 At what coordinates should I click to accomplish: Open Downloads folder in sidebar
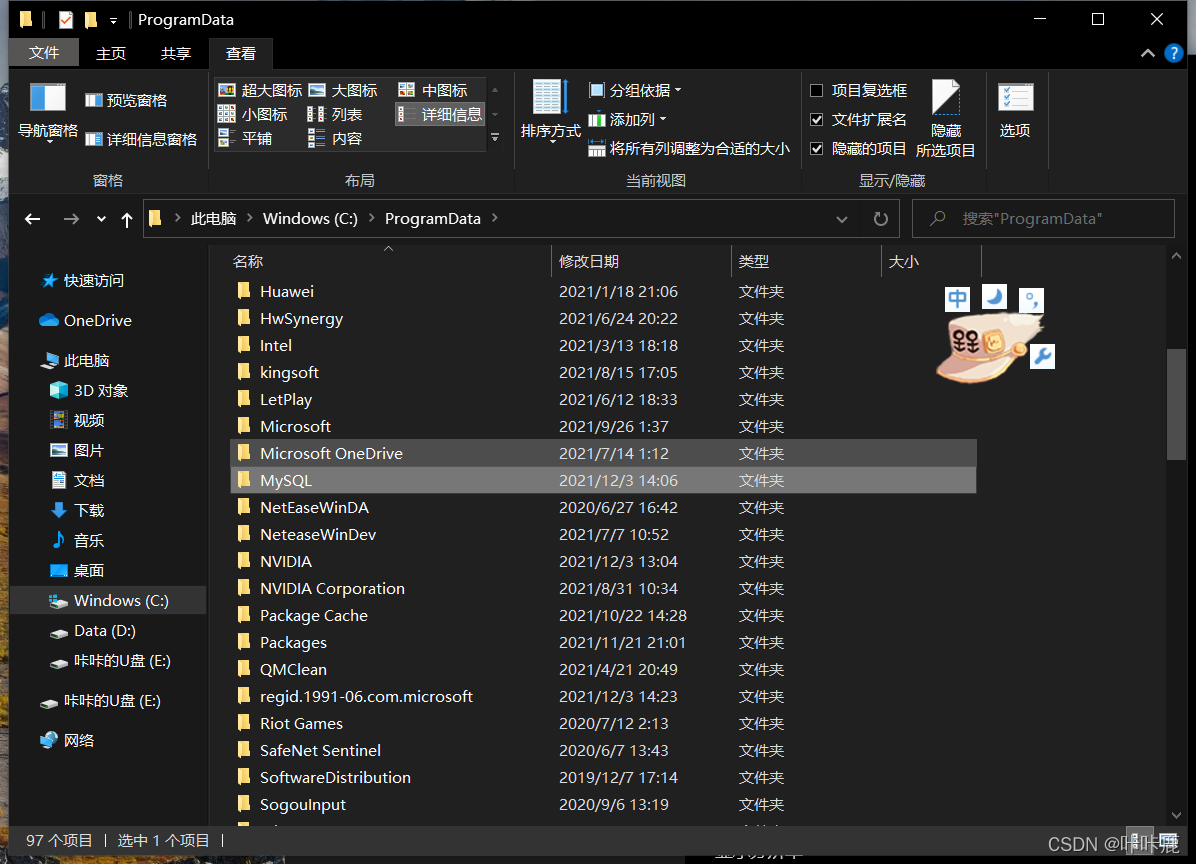pyautogui.click(x=76, y=510)
